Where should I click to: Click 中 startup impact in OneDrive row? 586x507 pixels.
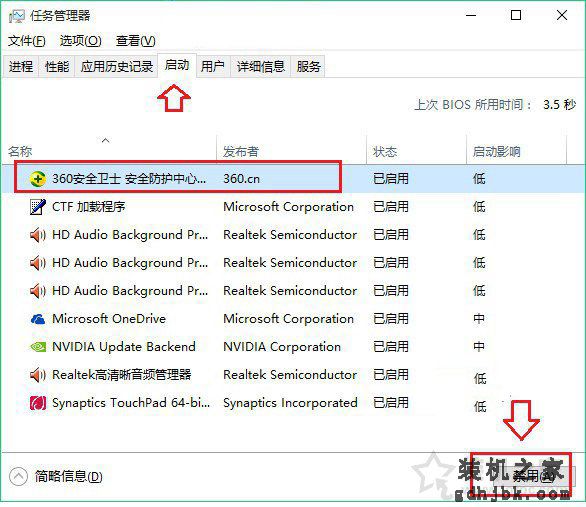click(479, 319)
